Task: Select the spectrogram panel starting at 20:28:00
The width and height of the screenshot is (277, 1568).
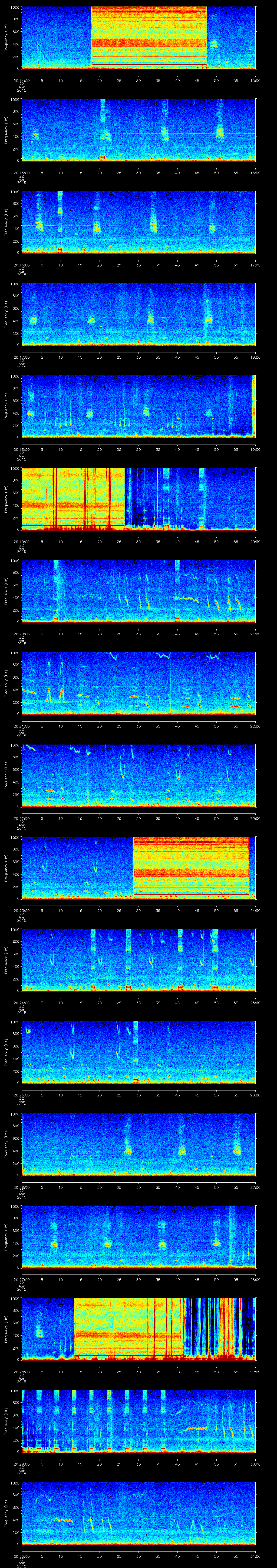Action: 139,1329
